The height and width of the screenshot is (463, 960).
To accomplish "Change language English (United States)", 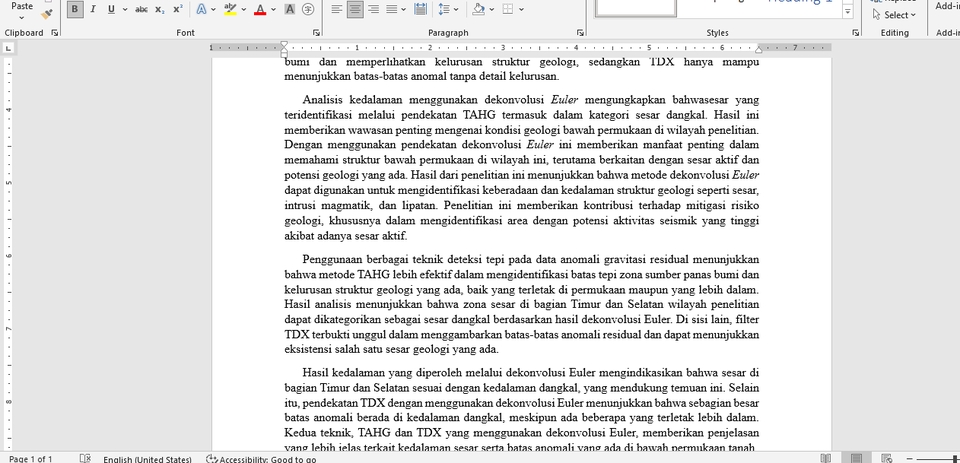I will 147,459.
